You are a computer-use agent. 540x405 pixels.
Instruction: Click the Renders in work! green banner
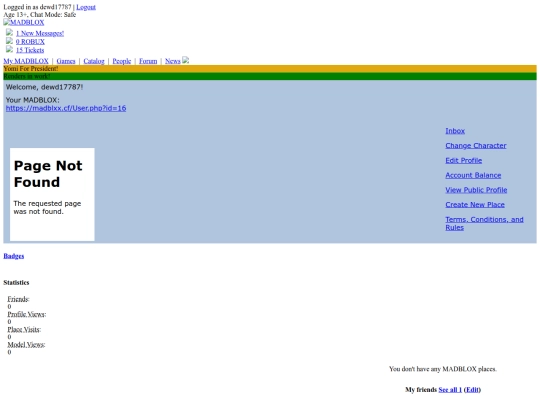270,76
